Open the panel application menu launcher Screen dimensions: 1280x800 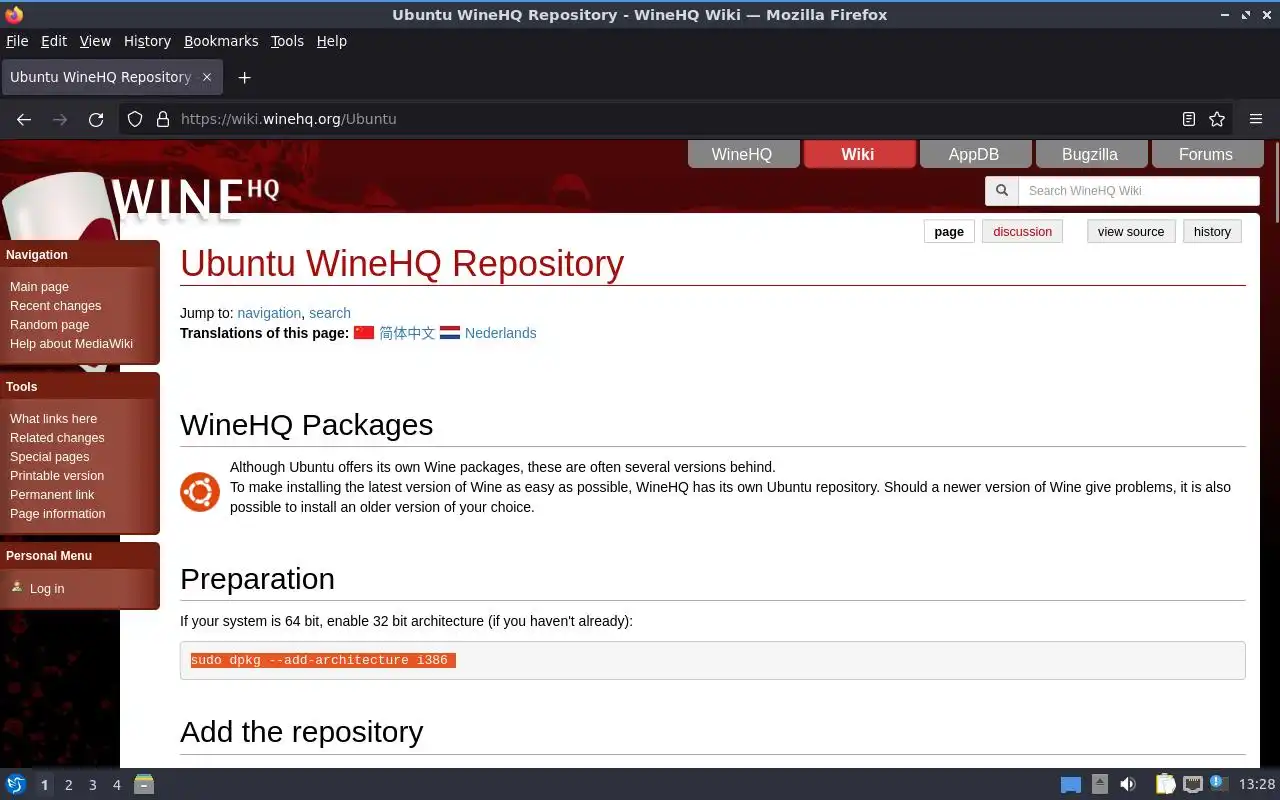(x=16, y=785)
